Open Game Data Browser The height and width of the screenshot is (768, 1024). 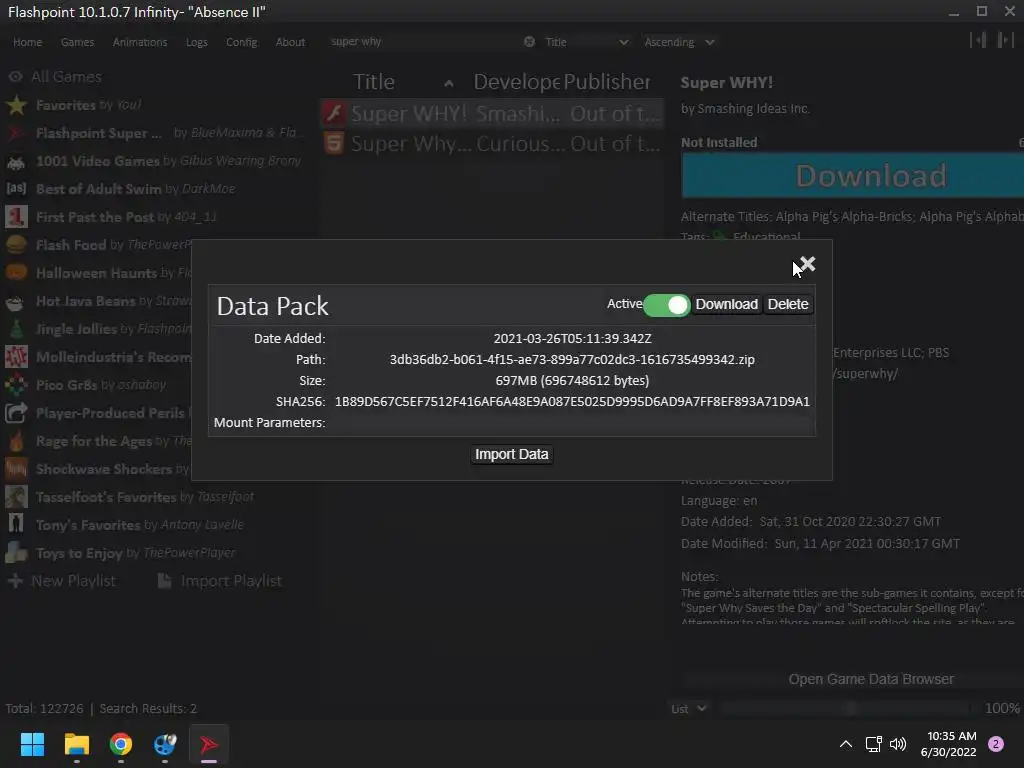pos(871,679)
